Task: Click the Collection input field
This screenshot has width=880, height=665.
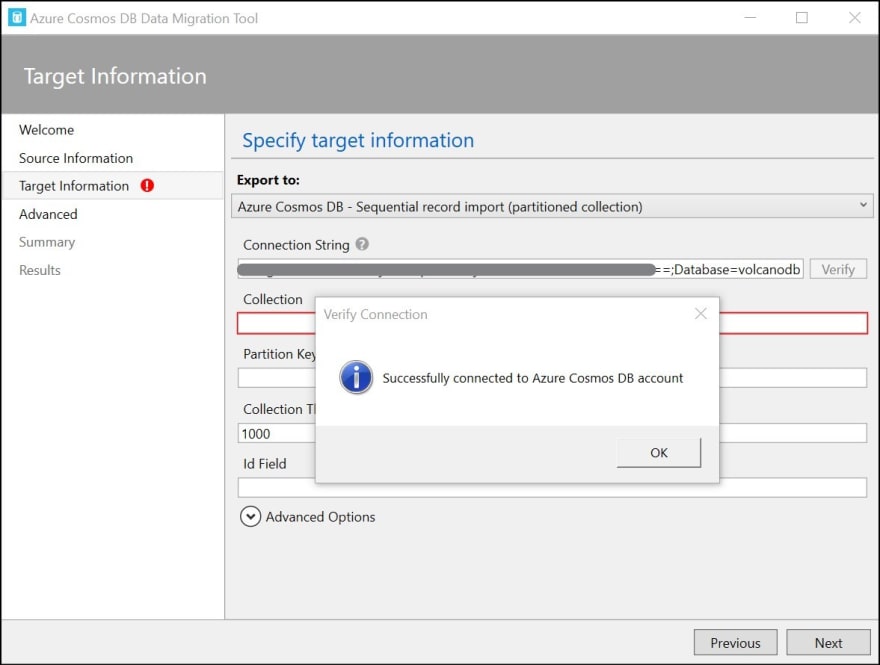Action: pyautogui.click(x=552, y=323)
